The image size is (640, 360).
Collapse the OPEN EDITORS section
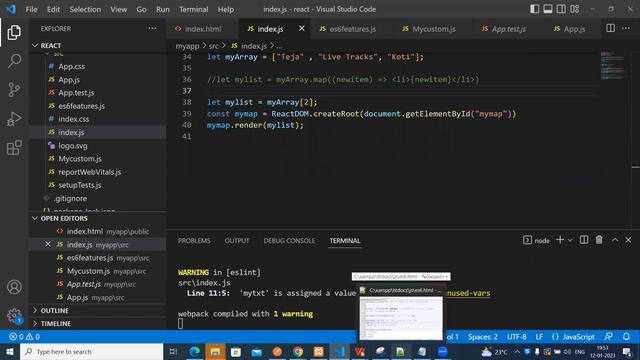(98, 218)
